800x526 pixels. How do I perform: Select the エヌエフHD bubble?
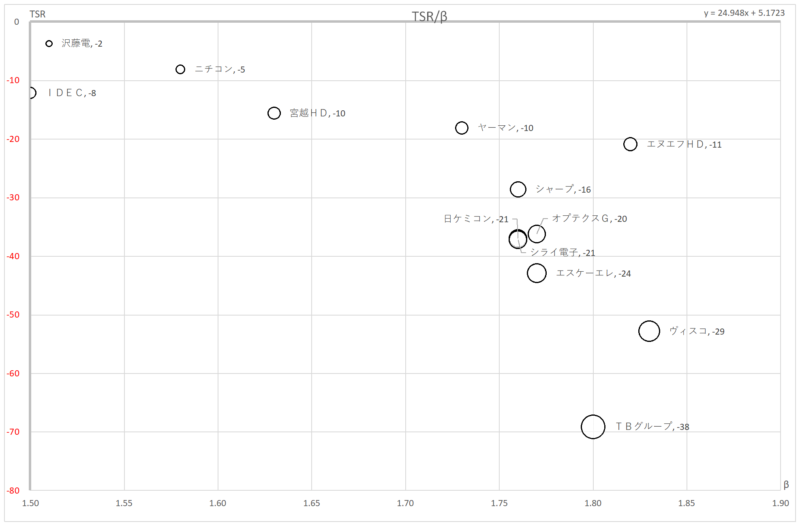click(x=630, y=144)
